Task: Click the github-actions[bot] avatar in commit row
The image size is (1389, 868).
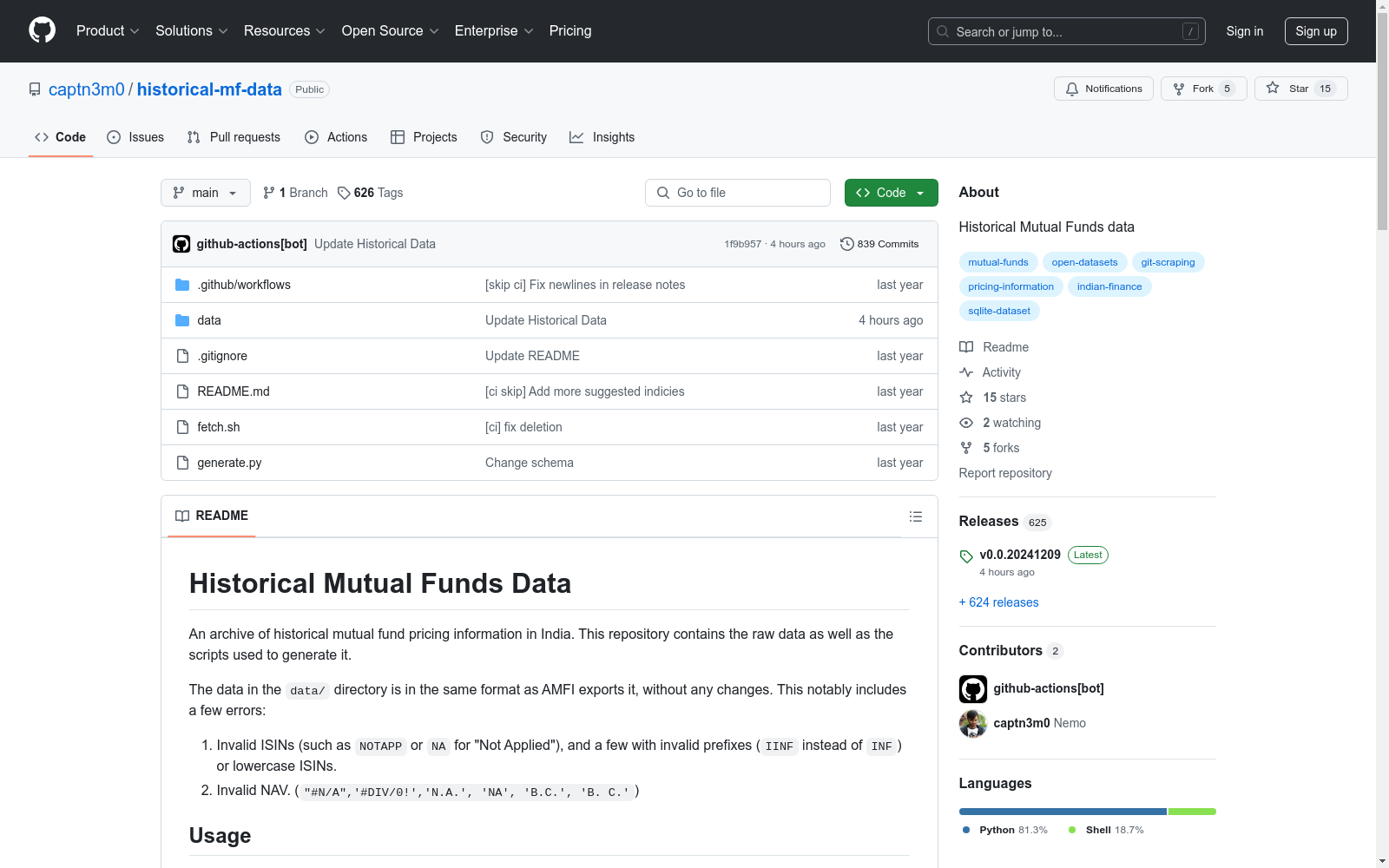Action: [x=181, y=244]
